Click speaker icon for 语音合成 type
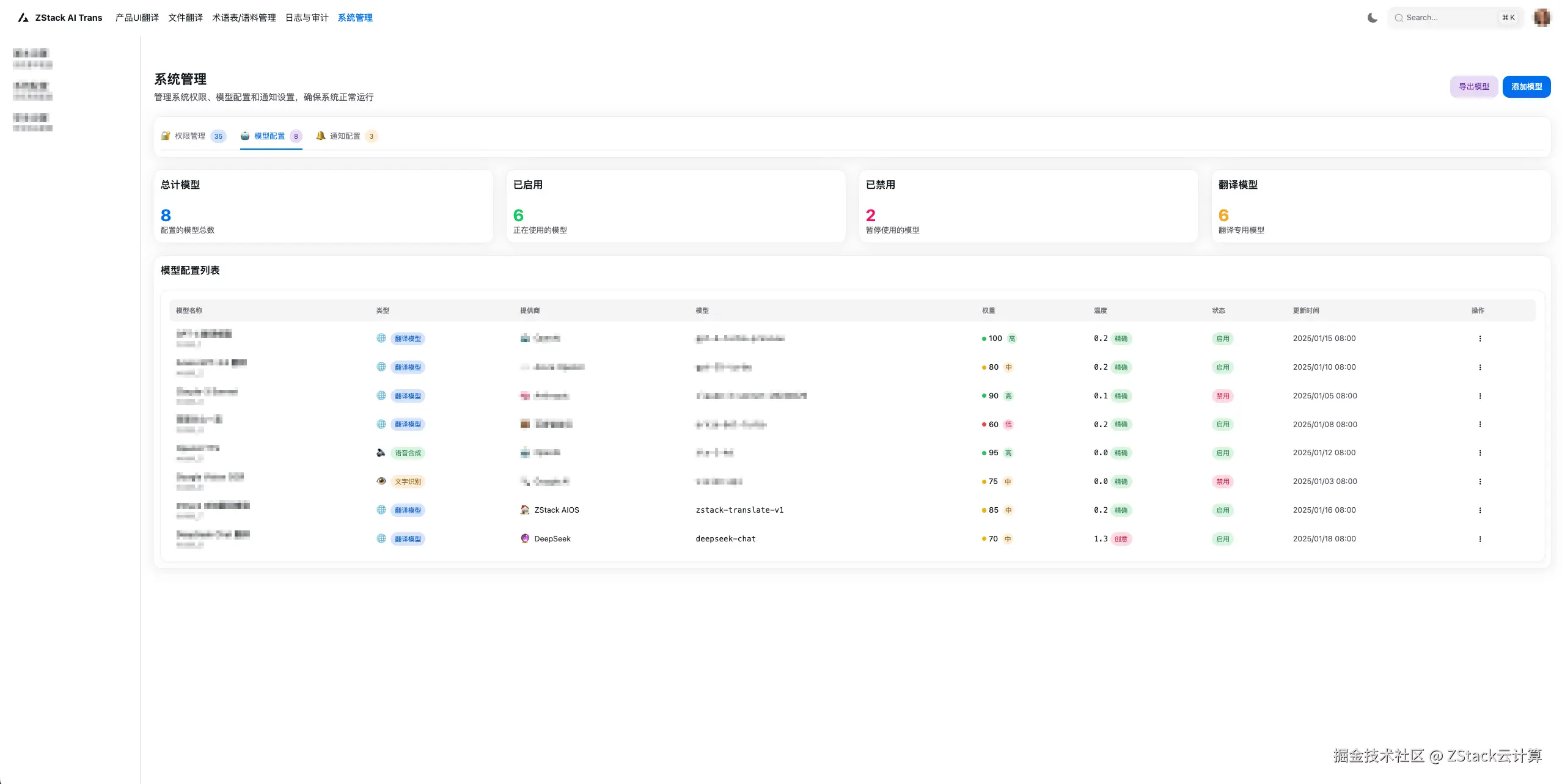The image size is (1562, 784). tap(381, 453)
